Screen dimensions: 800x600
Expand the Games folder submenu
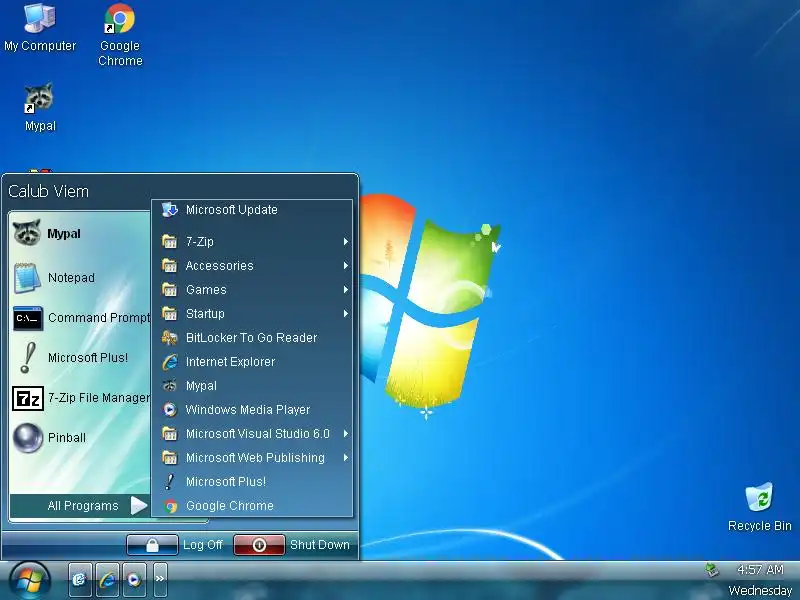252,290
